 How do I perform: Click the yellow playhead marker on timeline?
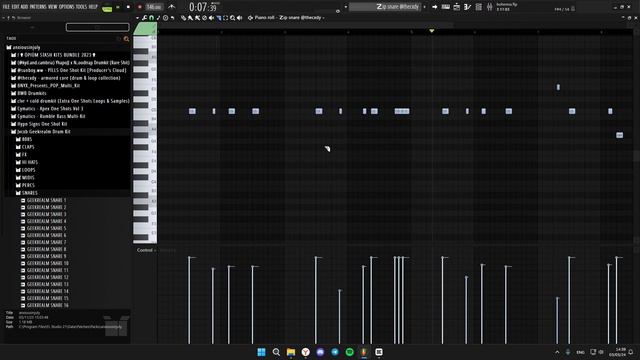[431, 31]
